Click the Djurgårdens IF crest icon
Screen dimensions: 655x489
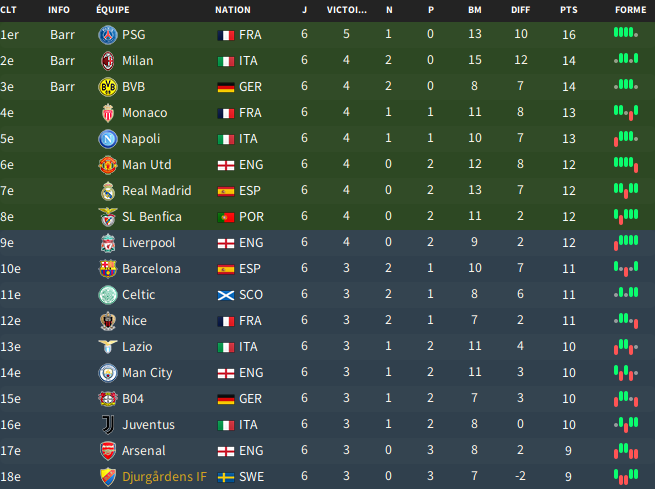(108, 477)
